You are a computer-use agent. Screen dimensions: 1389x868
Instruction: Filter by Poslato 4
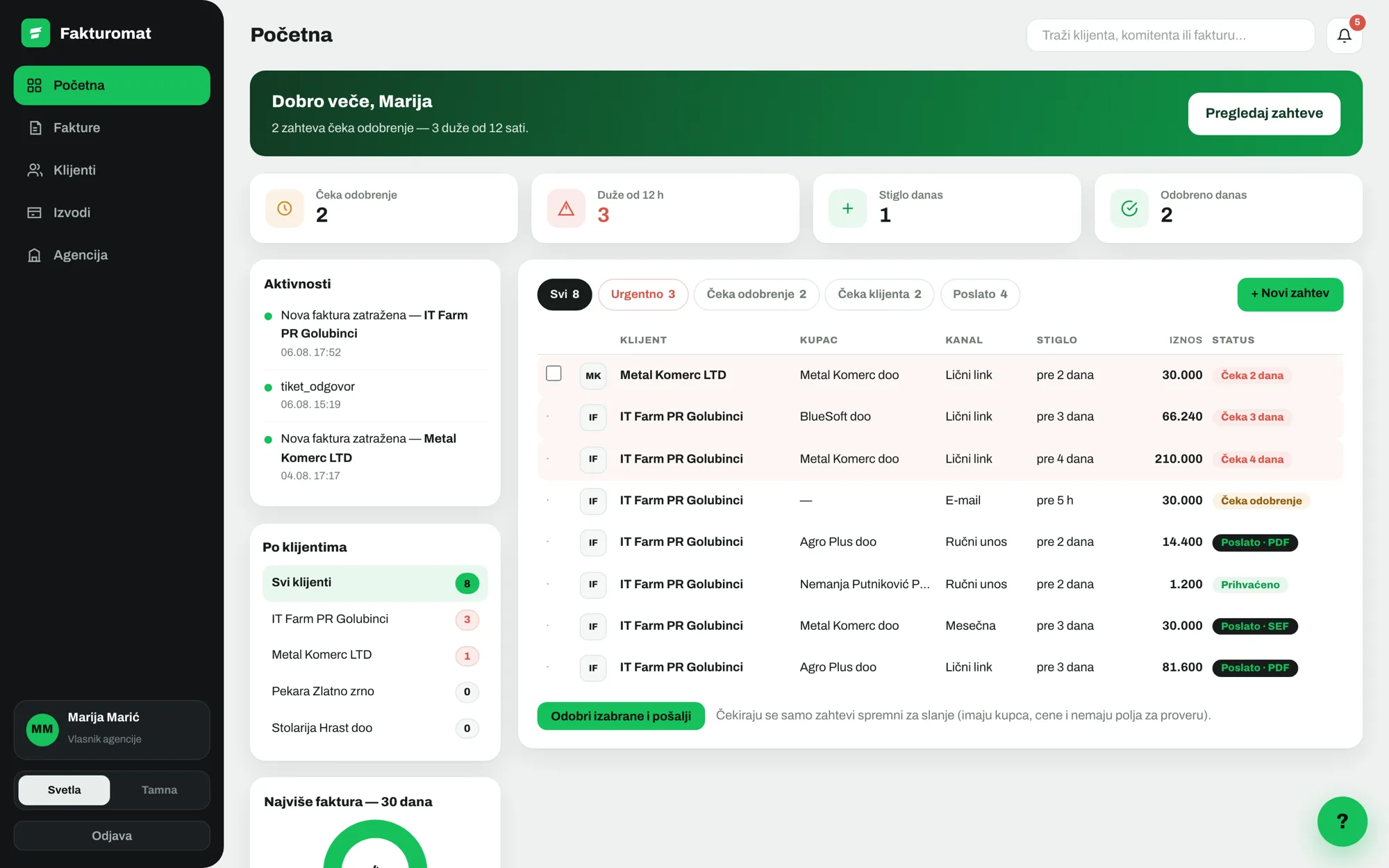[x=980, y=294]
